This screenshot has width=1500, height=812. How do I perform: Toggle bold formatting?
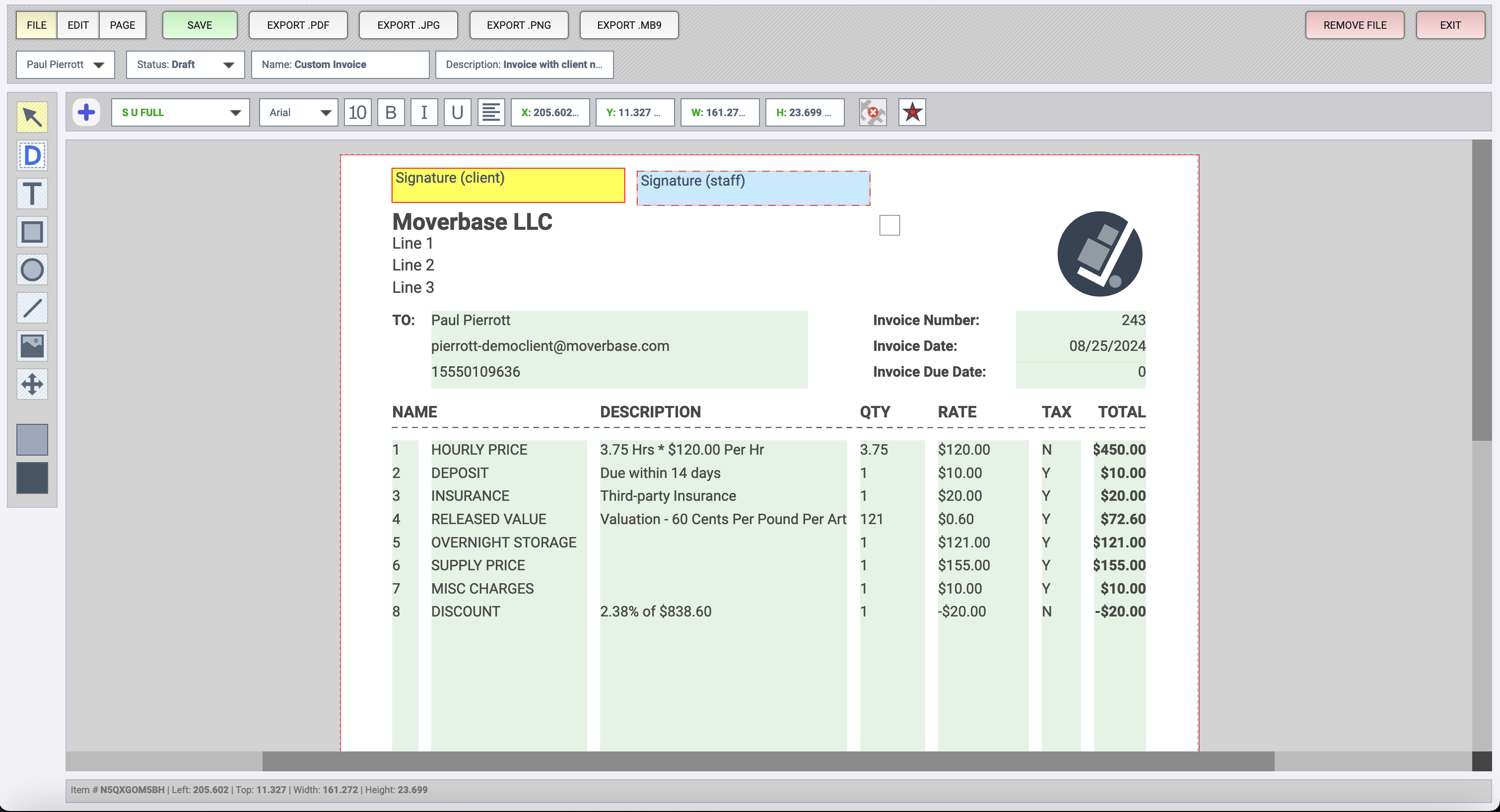[391, 112]
